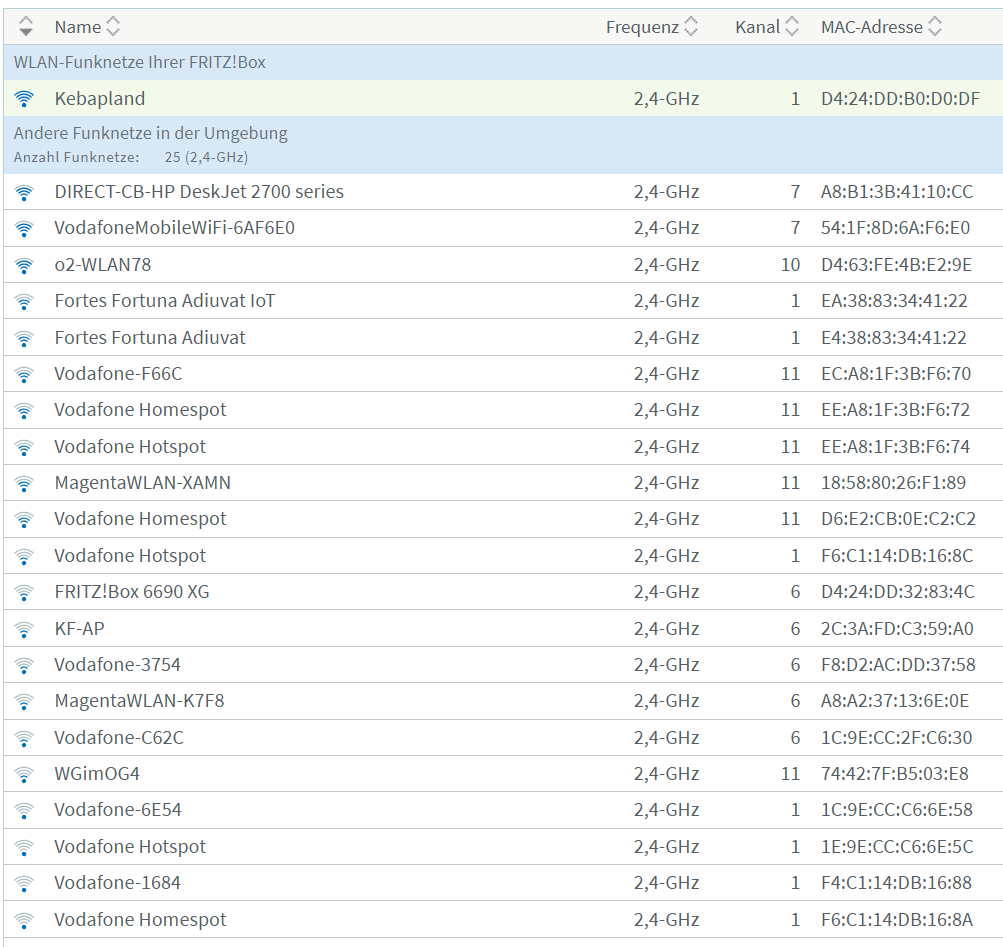Viewport: 1003px width, 947px height.
Task: Click the signal icon for MagentaWLAN-XAMN
Action: pyautogui.click(x=24, y=483)
